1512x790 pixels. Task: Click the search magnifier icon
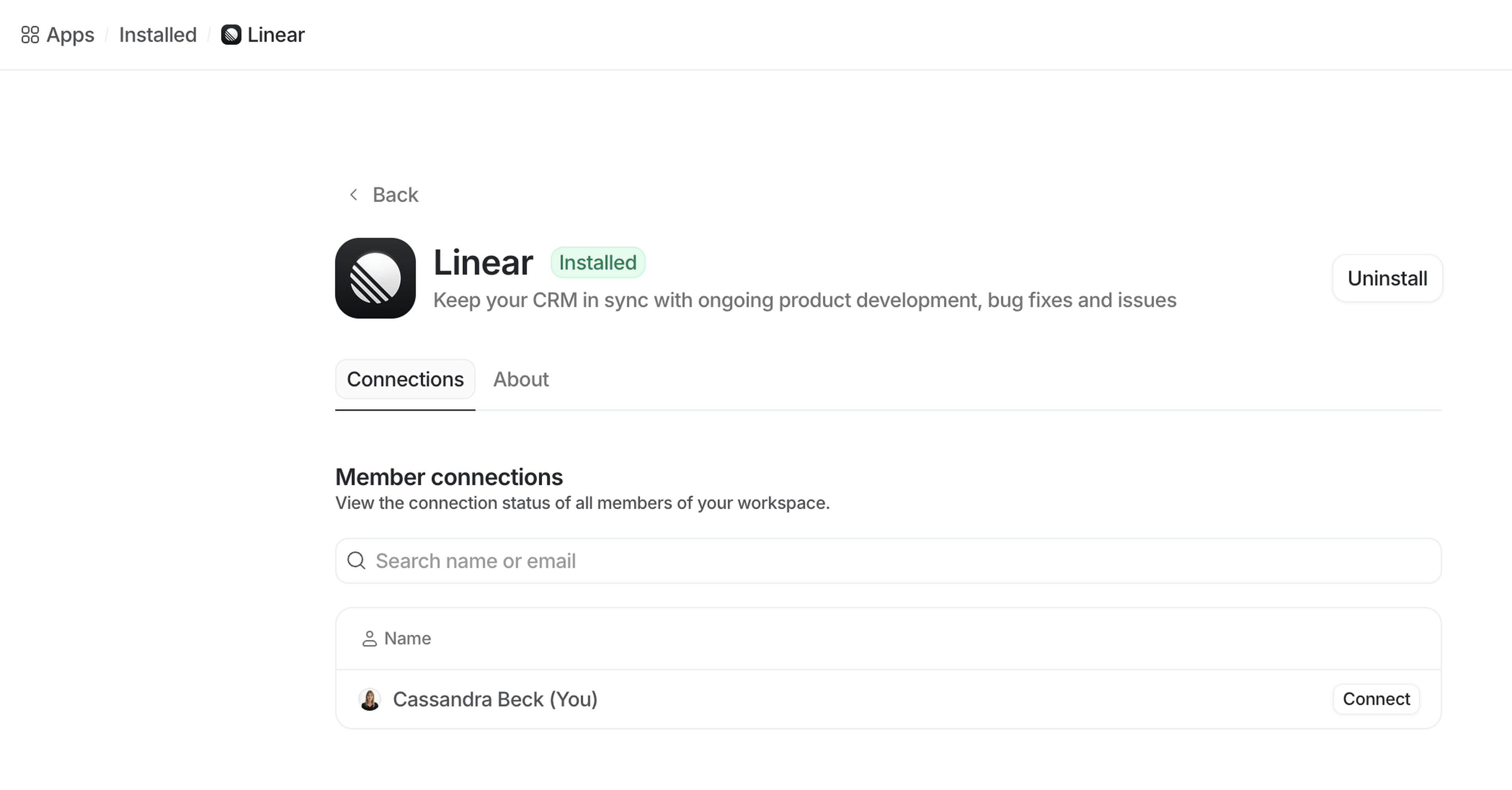coord(356,560)
